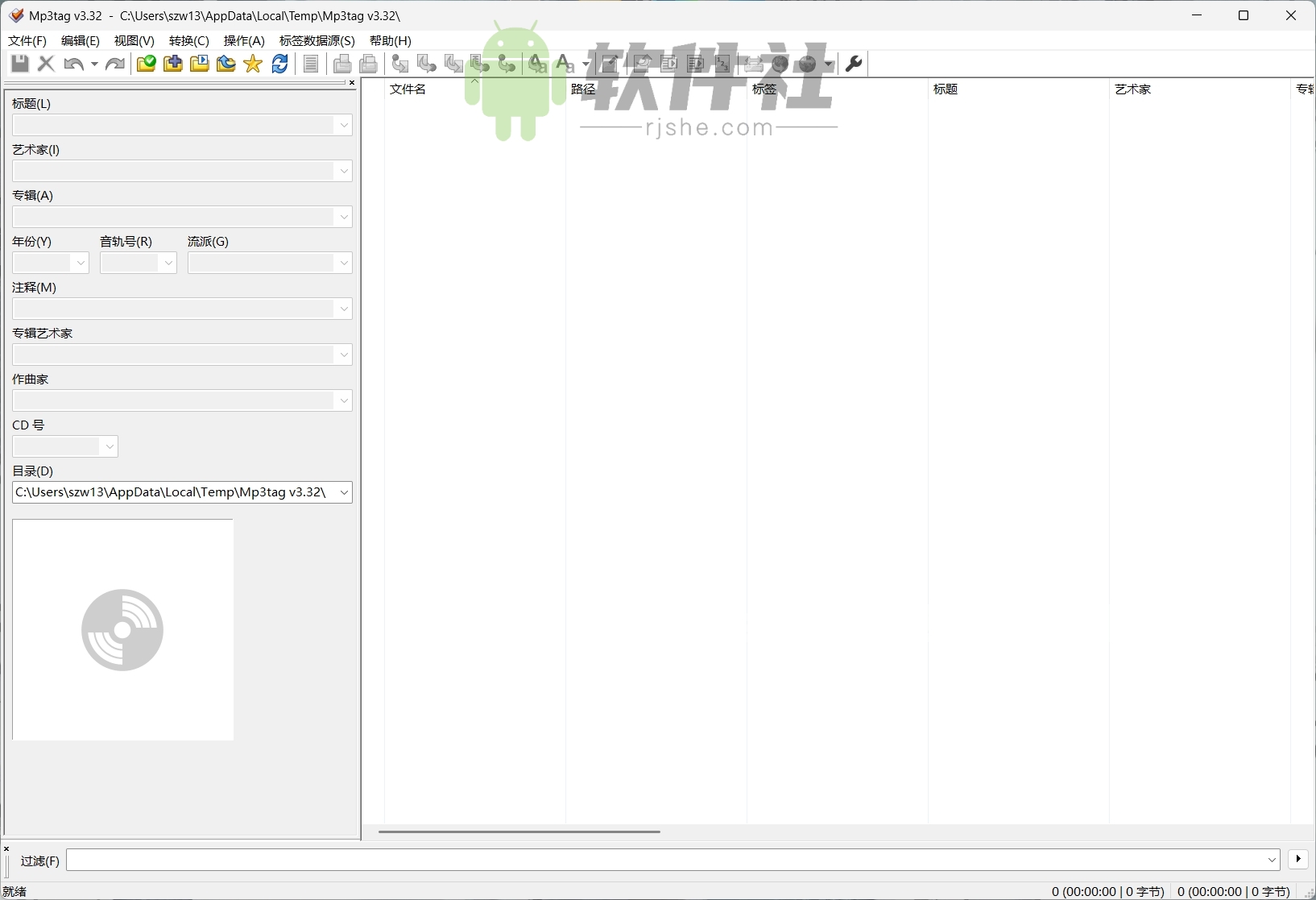Click the Undo arrow icon
1316x900 pixels.
click(x=73, y=64)
